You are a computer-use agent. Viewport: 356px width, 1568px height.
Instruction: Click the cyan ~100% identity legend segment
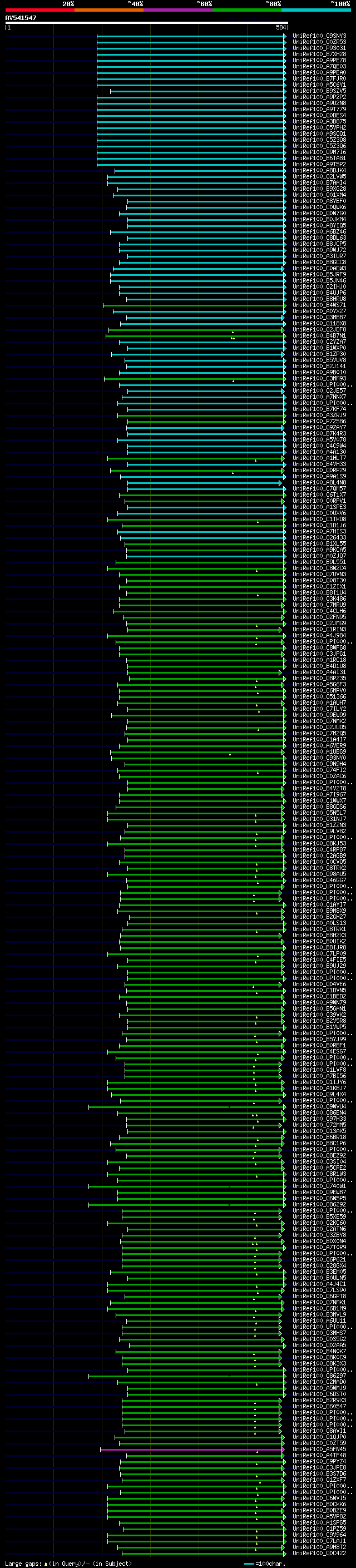pyautogui.click(x=317, y=10)
